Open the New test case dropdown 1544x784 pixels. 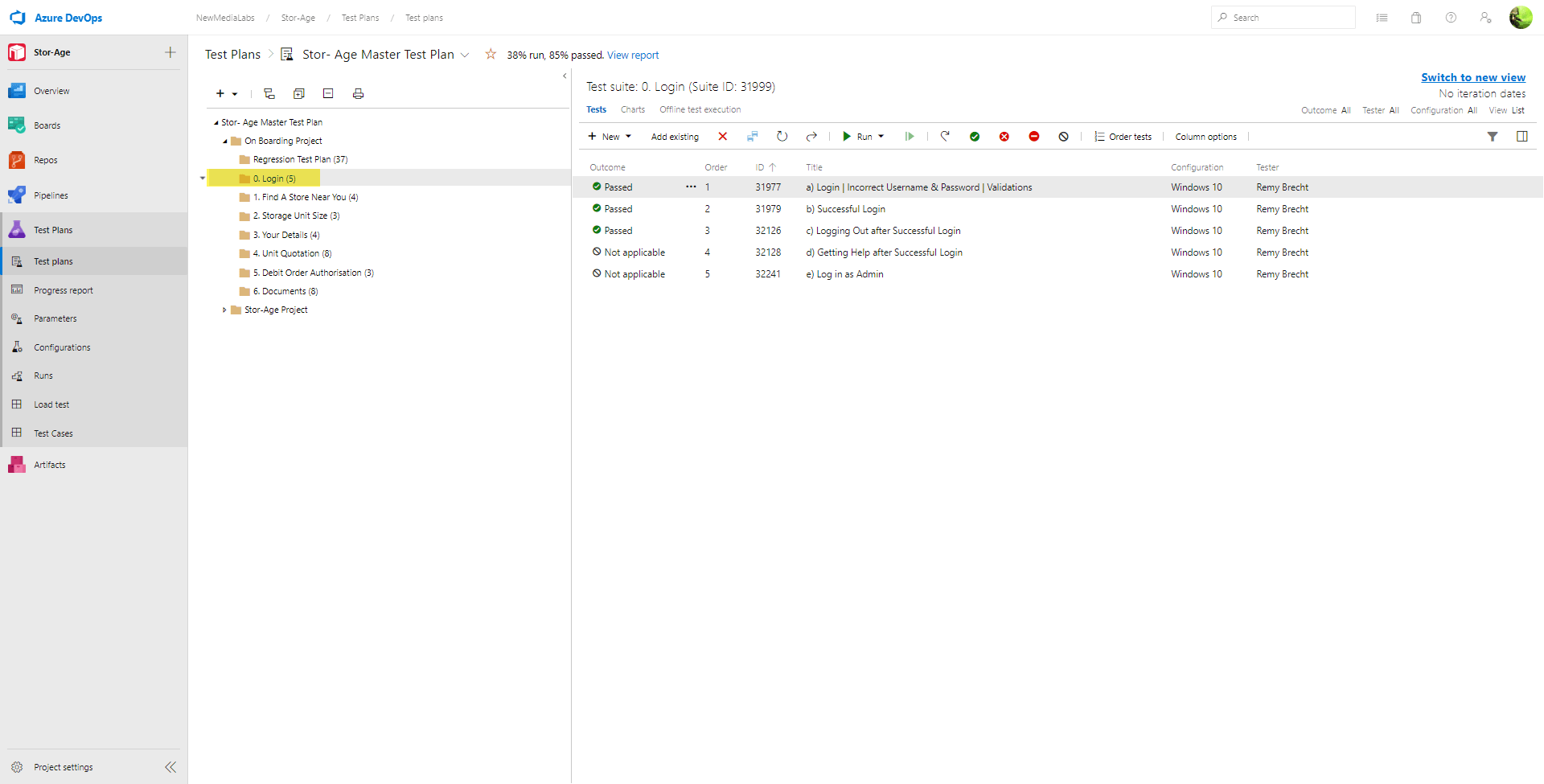point(610,137)
